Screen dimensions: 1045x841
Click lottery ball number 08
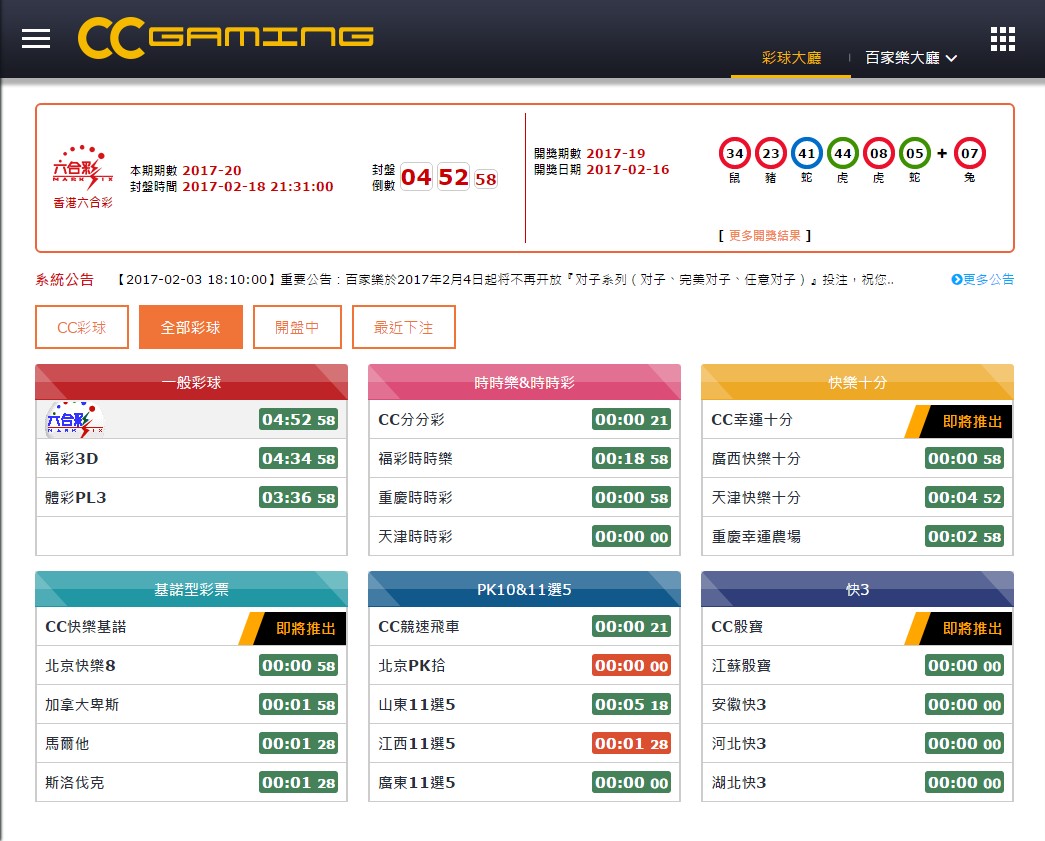click(x=878, y=153)
